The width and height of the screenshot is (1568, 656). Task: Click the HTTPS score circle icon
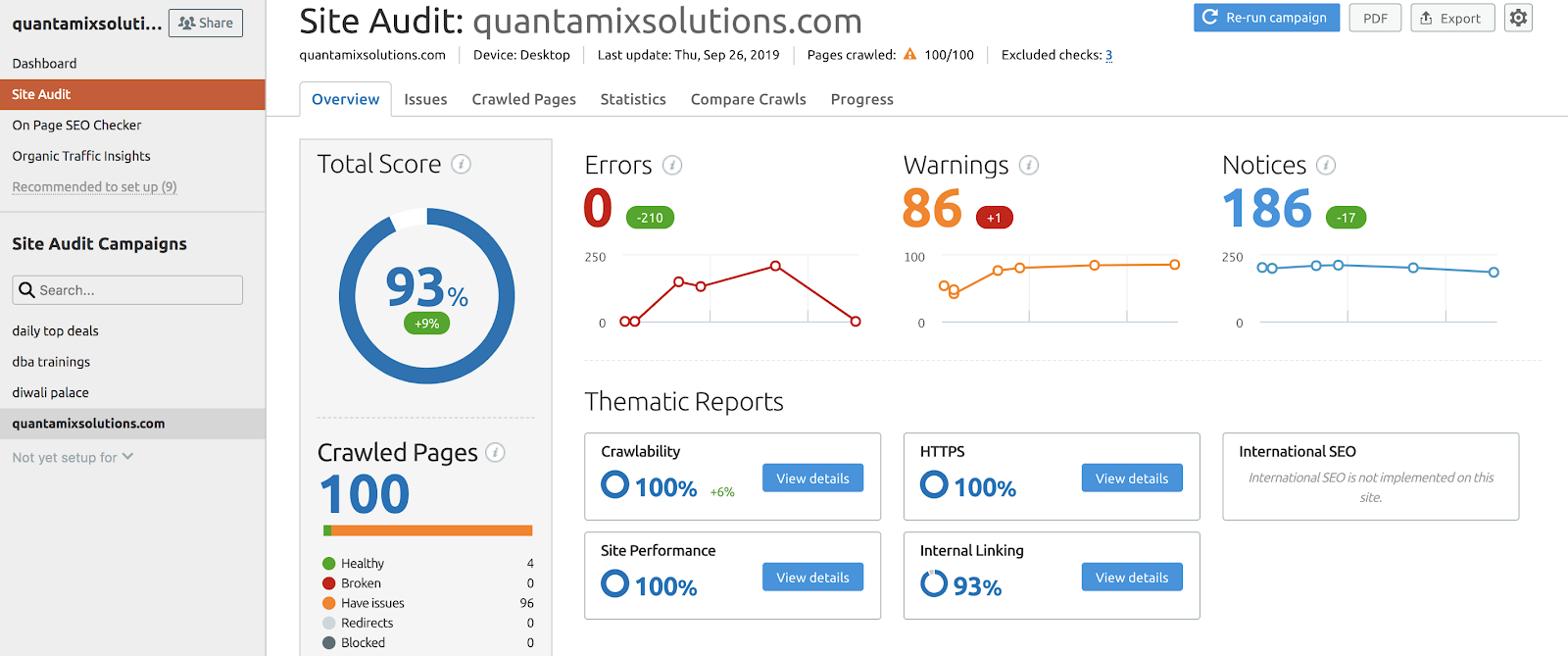[x=934, y=484]
